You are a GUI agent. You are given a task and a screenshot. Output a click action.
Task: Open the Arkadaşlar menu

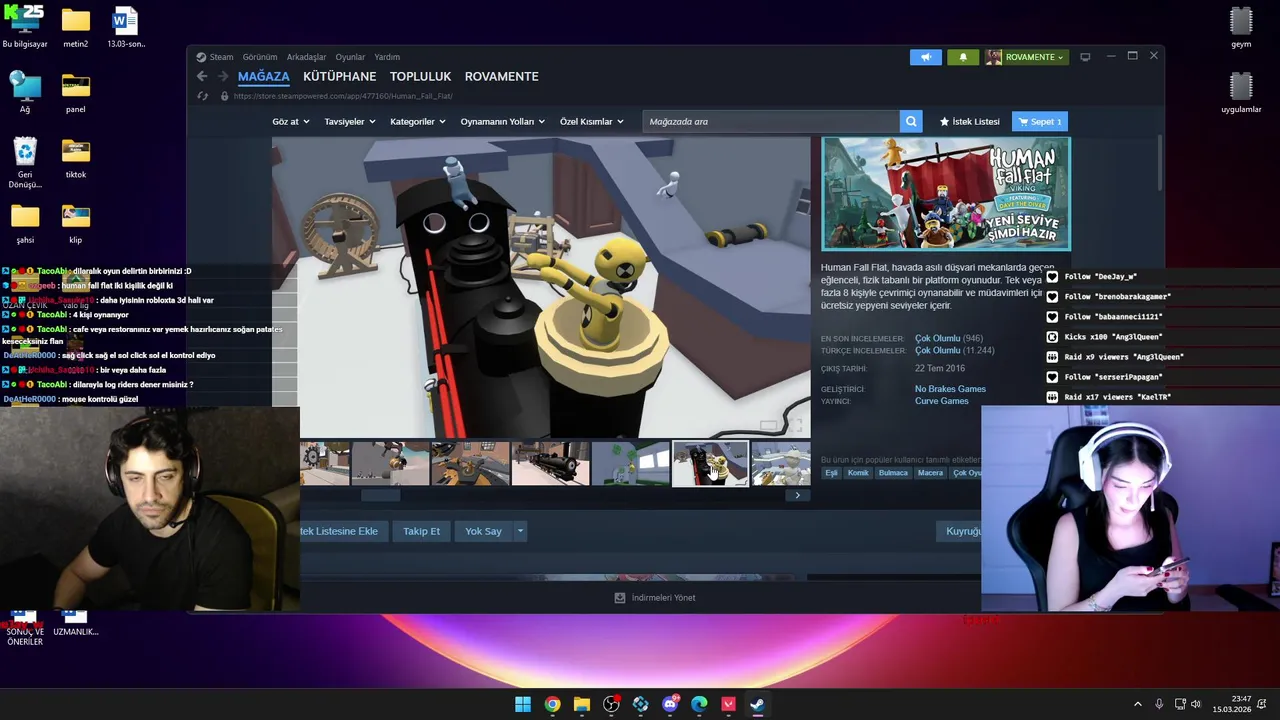306,57
